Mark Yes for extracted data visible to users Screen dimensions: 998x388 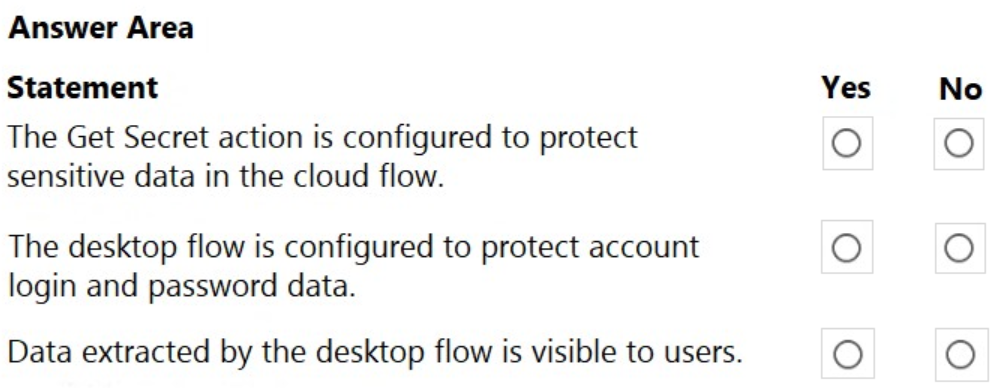pyautogui.click(x=847, y=355)
